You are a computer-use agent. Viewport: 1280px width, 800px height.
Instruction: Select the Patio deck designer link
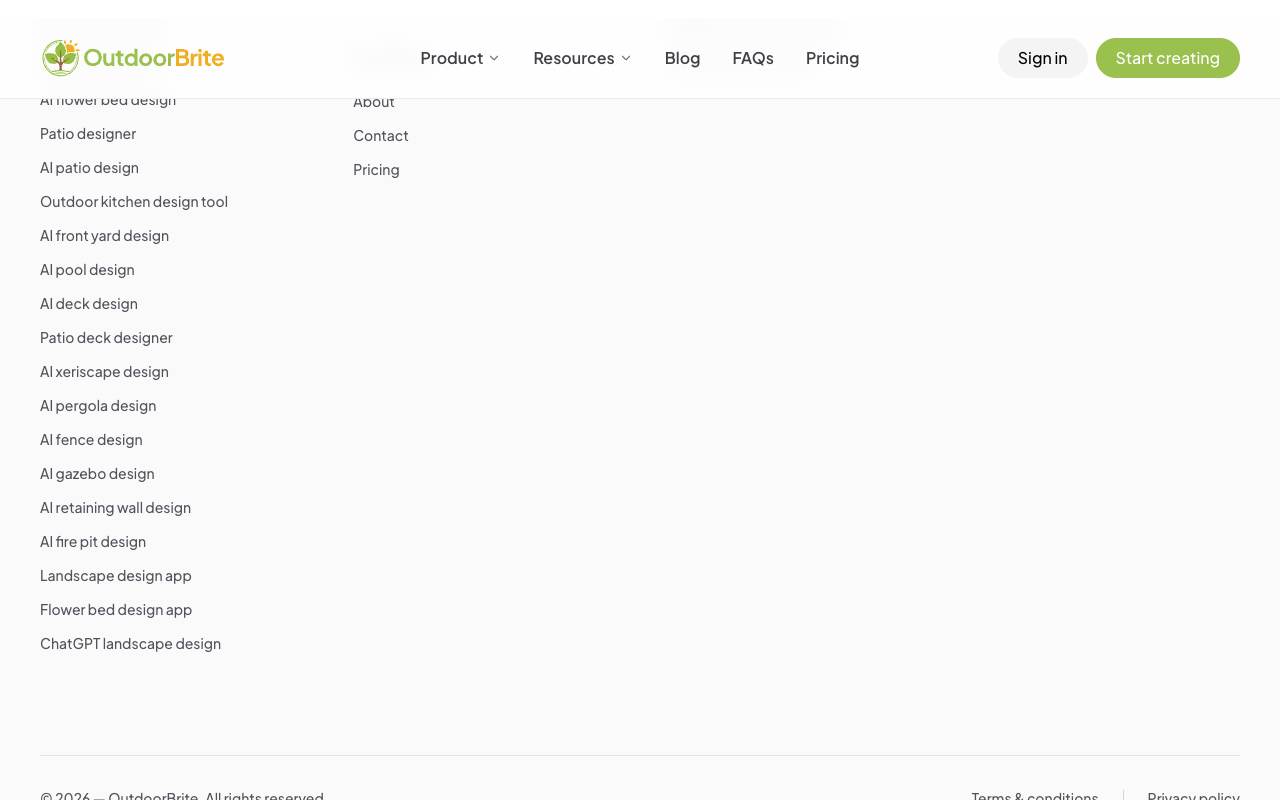point(106,337)
